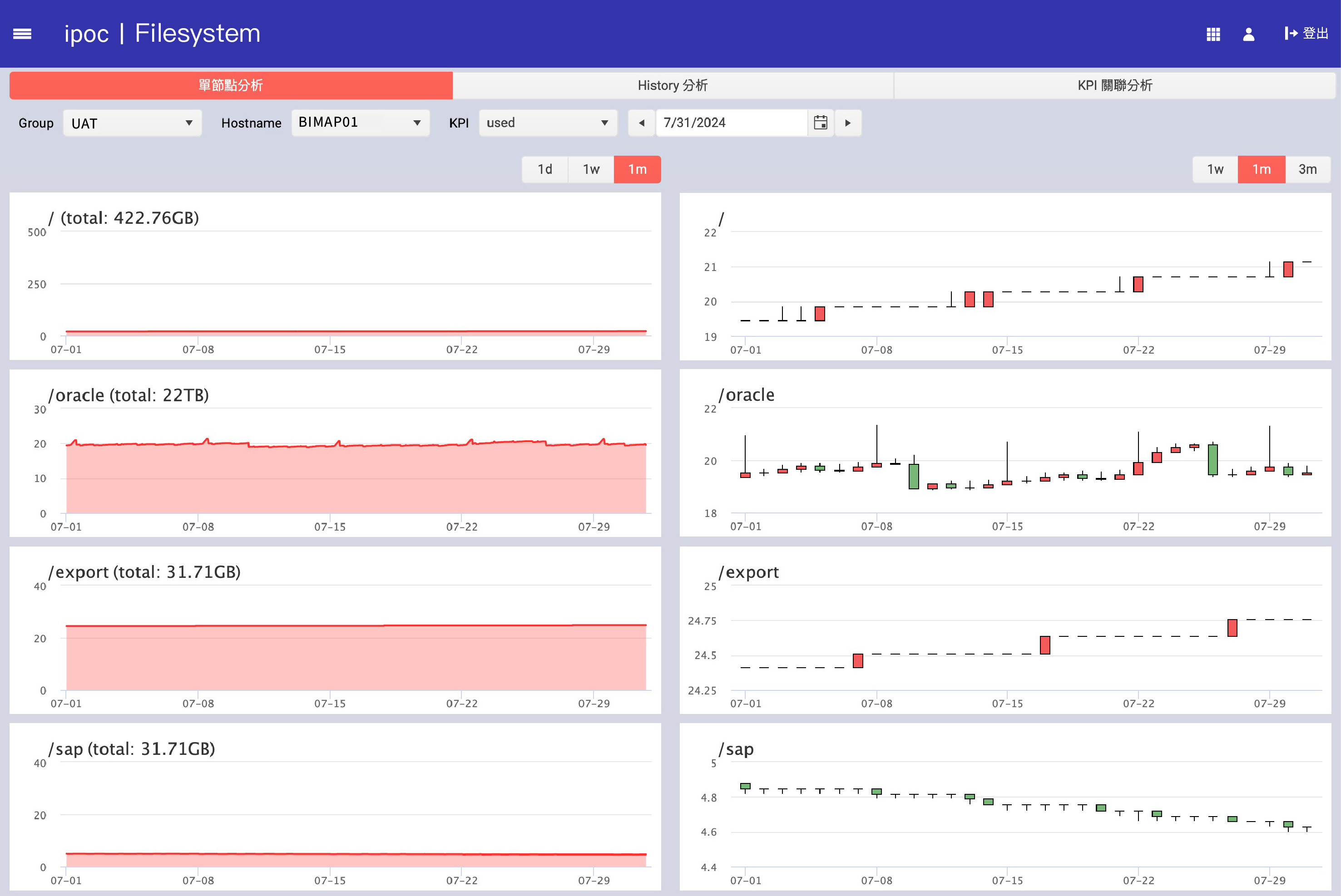
Task: Click the '/ (total: 422.76GB)' chart title
Action: [124, 218]
